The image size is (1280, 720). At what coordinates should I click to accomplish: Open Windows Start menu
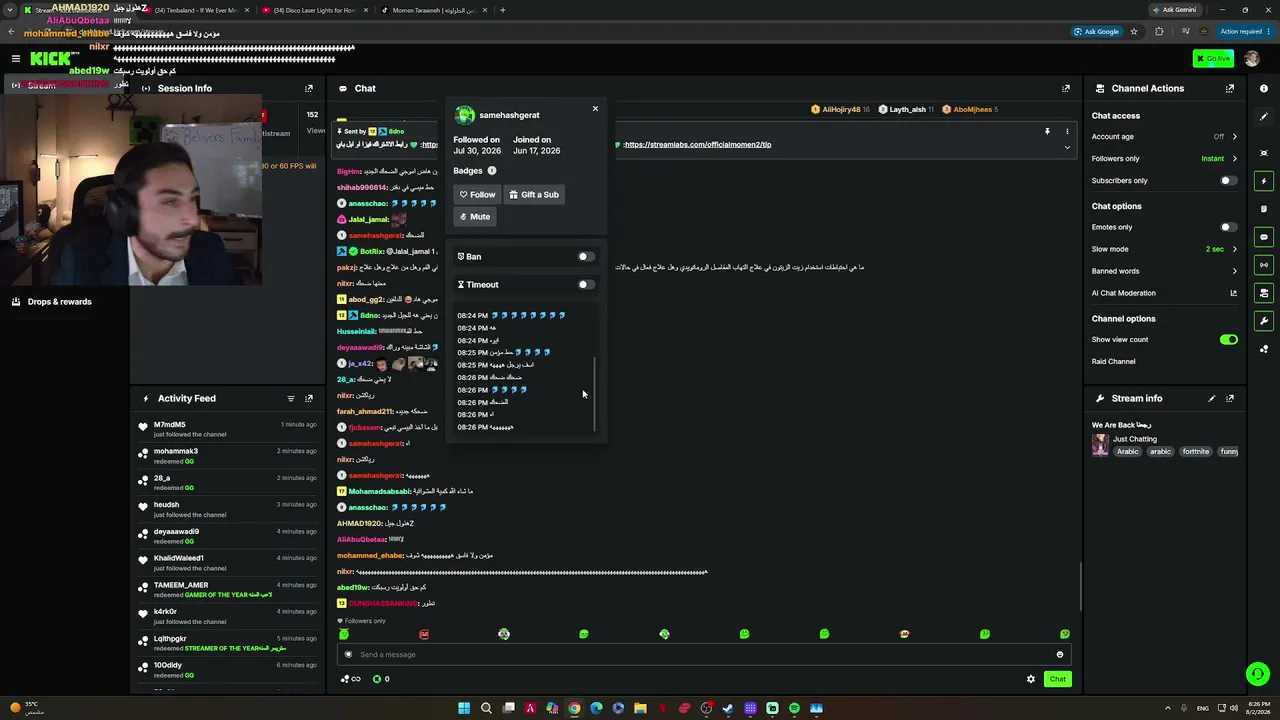(464, 708)
